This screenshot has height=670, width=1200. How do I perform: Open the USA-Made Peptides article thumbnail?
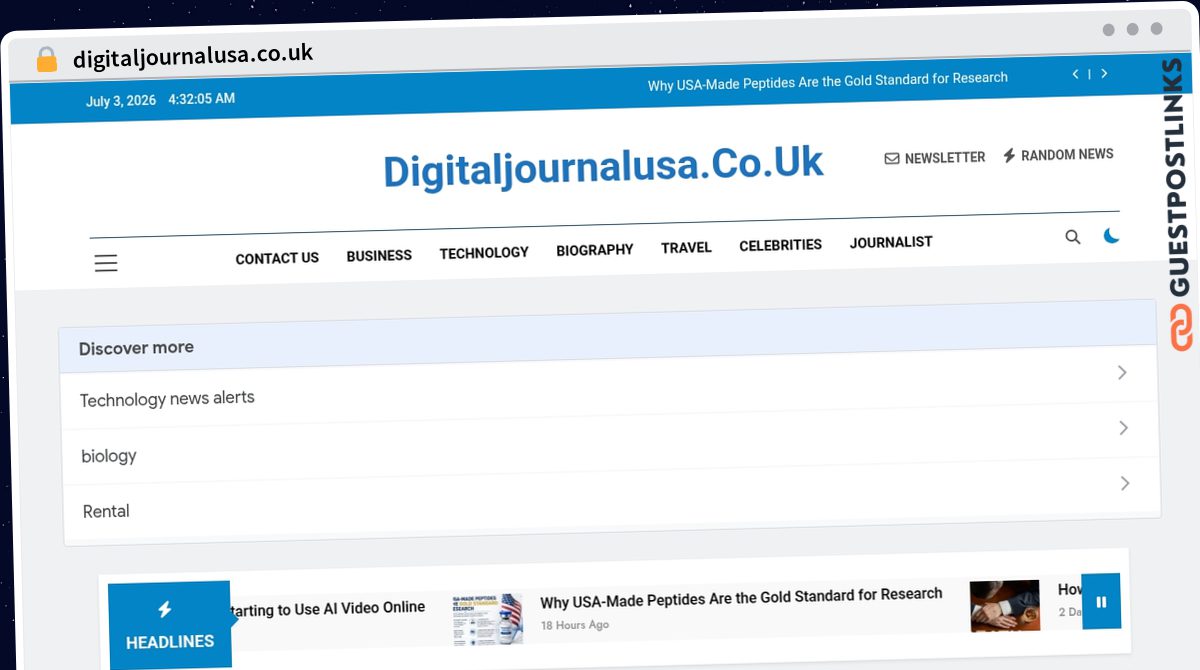point(487,619)
